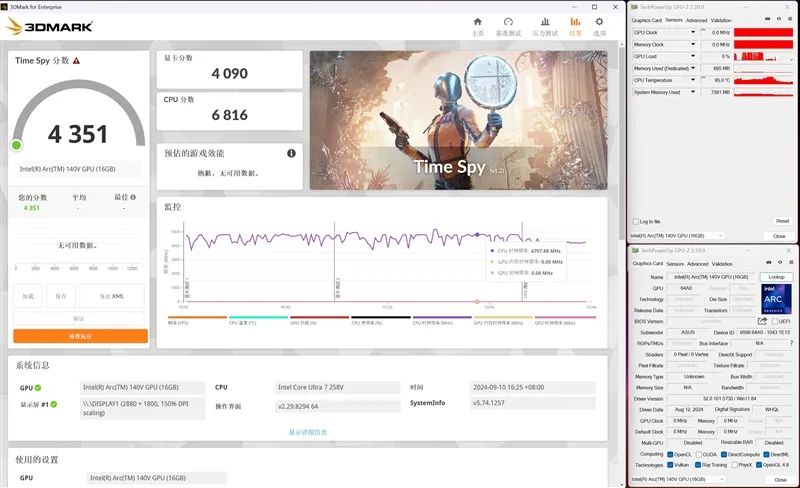
Task: Click the Time Spy thumbnail image
Action: pos(458,120)
